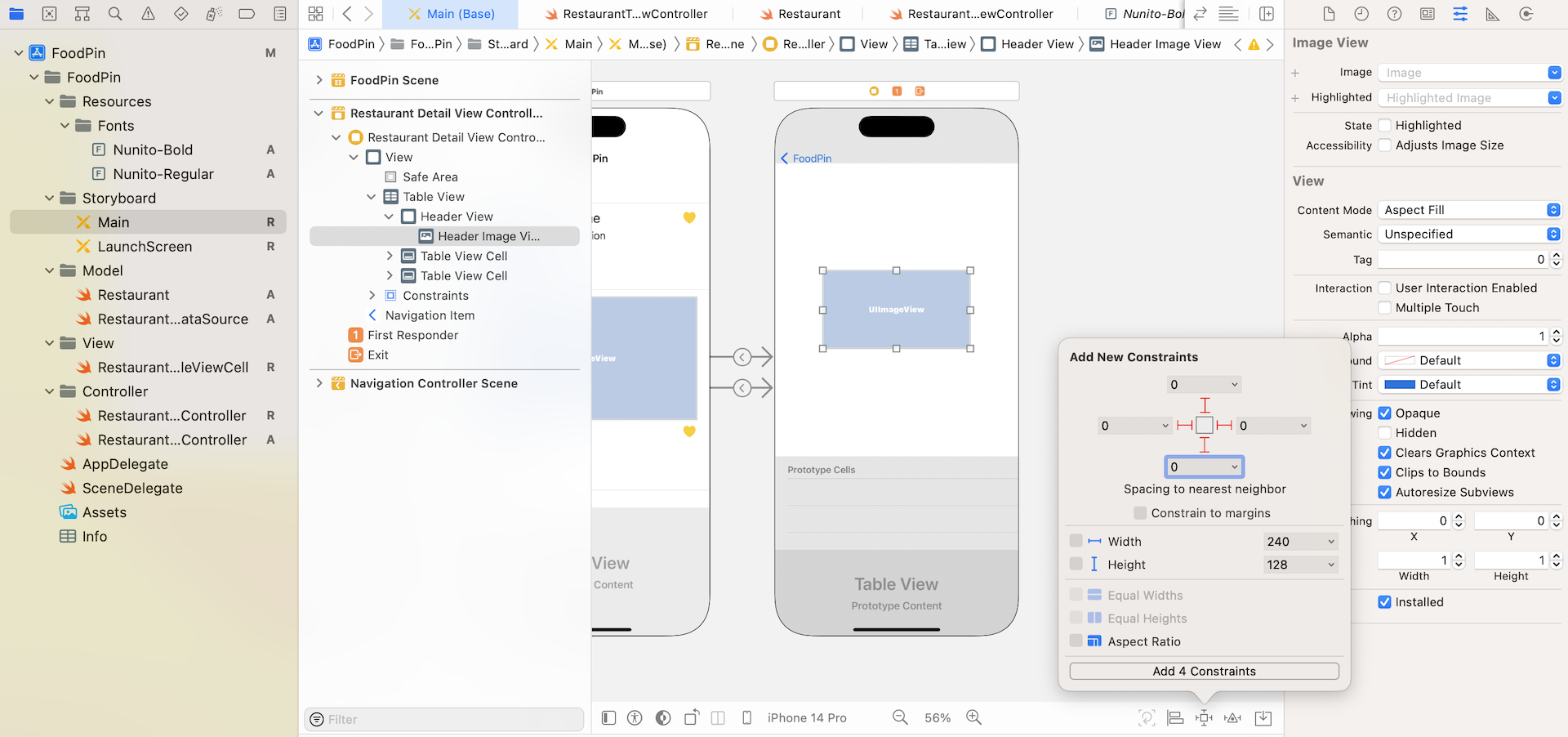
Task: Enable the Constrain to margins checkbox
Action: click(x=1140, y=512)
